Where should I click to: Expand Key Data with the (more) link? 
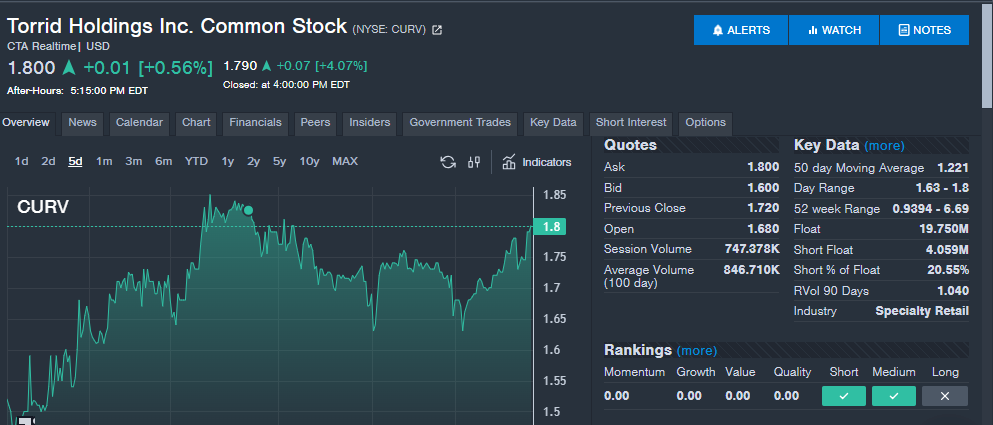coord(884,145)
